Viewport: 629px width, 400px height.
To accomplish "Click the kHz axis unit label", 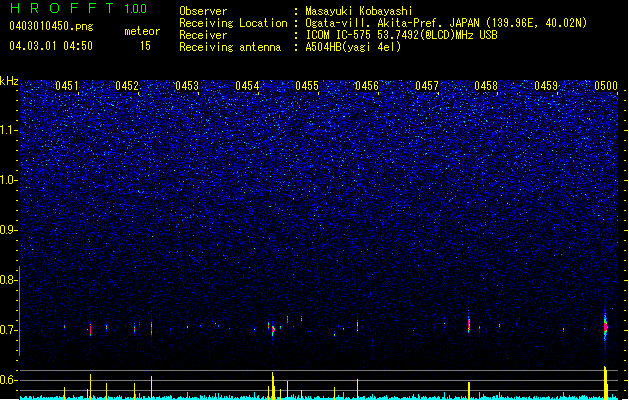I will (9, 81).
